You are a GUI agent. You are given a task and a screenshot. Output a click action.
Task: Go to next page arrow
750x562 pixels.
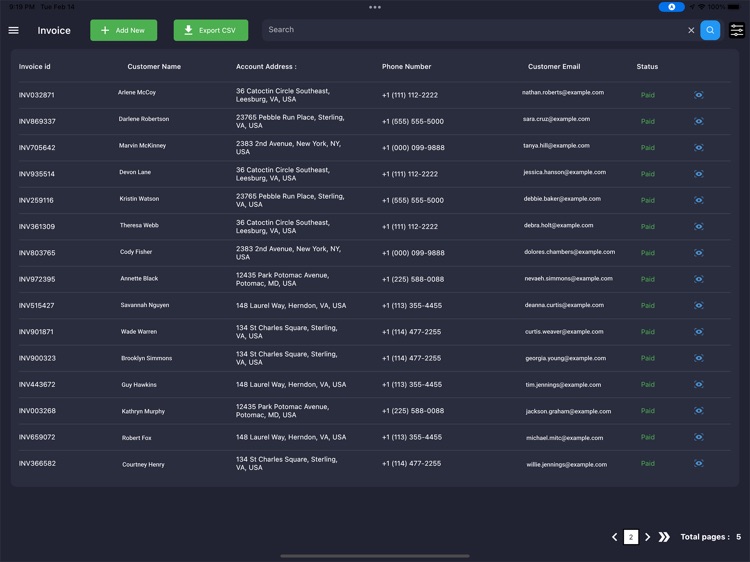[x=647, y=537]
